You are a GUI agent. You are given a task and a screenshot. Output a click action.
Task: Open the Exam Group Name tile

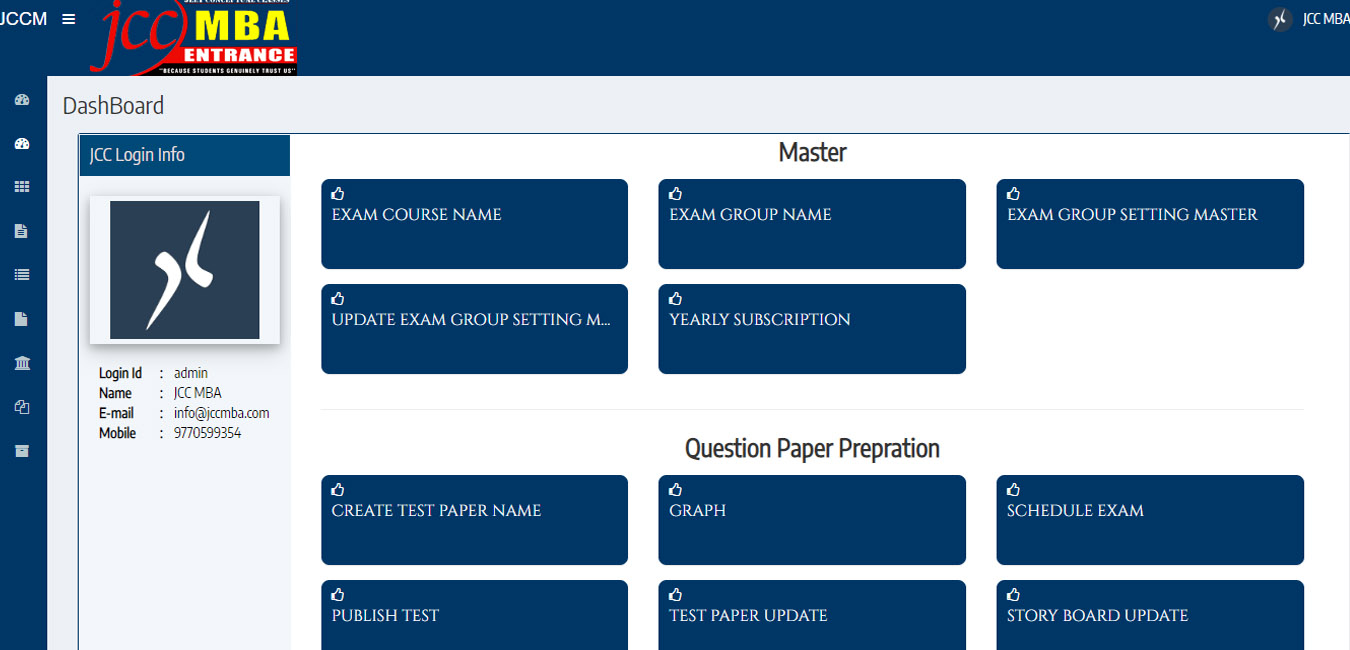(x=811, y=224)
